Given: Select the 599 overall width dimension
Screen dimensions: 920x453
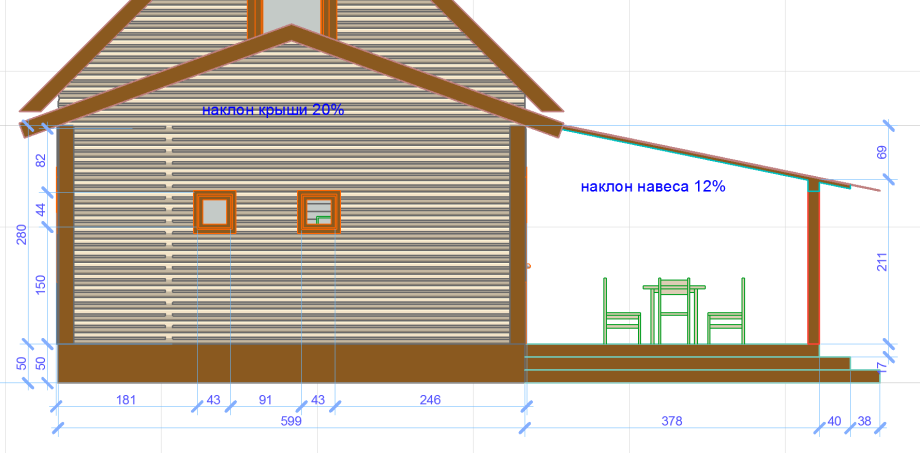Looking at the screenshot, I should 288,422.
